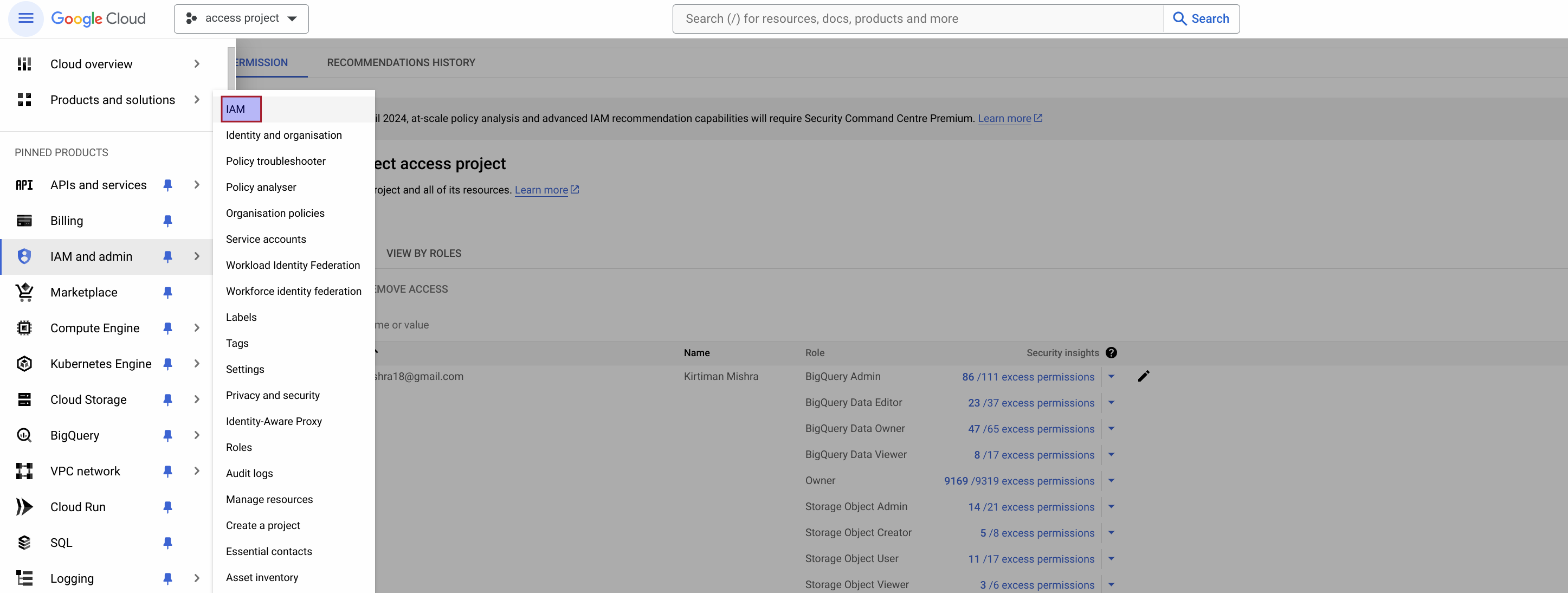Select Workload Identity Federation item
Image resolution: width=1568 pixels, height=593 pixels.
coord(293,266)
